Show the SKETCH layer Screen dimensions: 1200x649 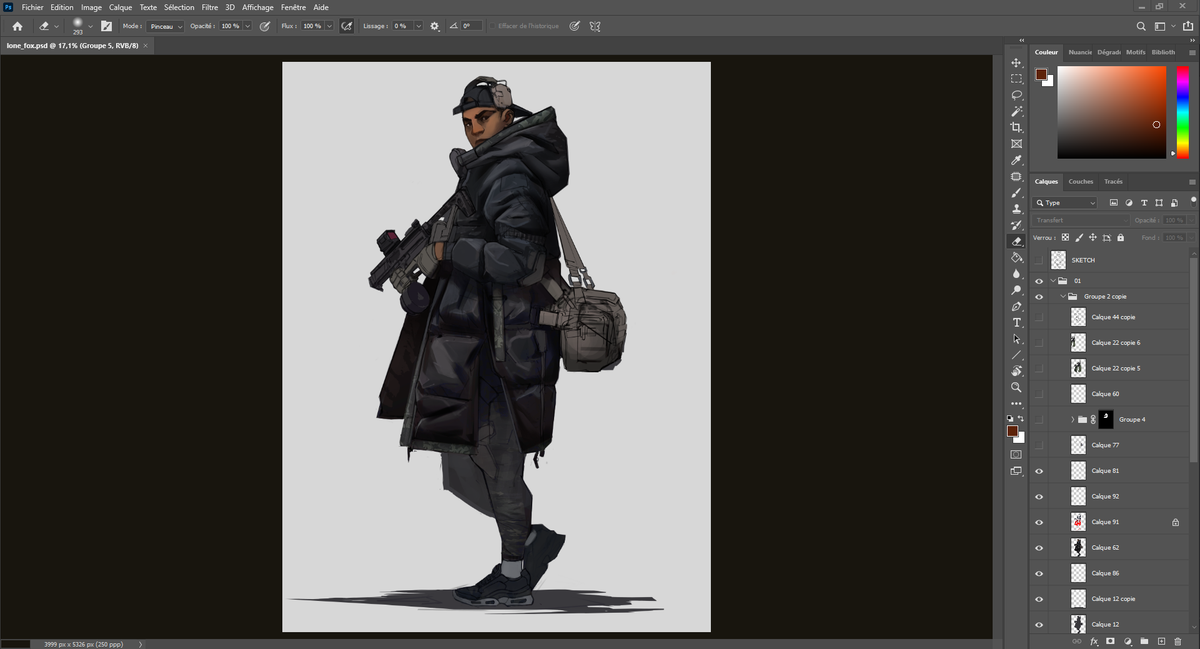tap(1039, 260)
